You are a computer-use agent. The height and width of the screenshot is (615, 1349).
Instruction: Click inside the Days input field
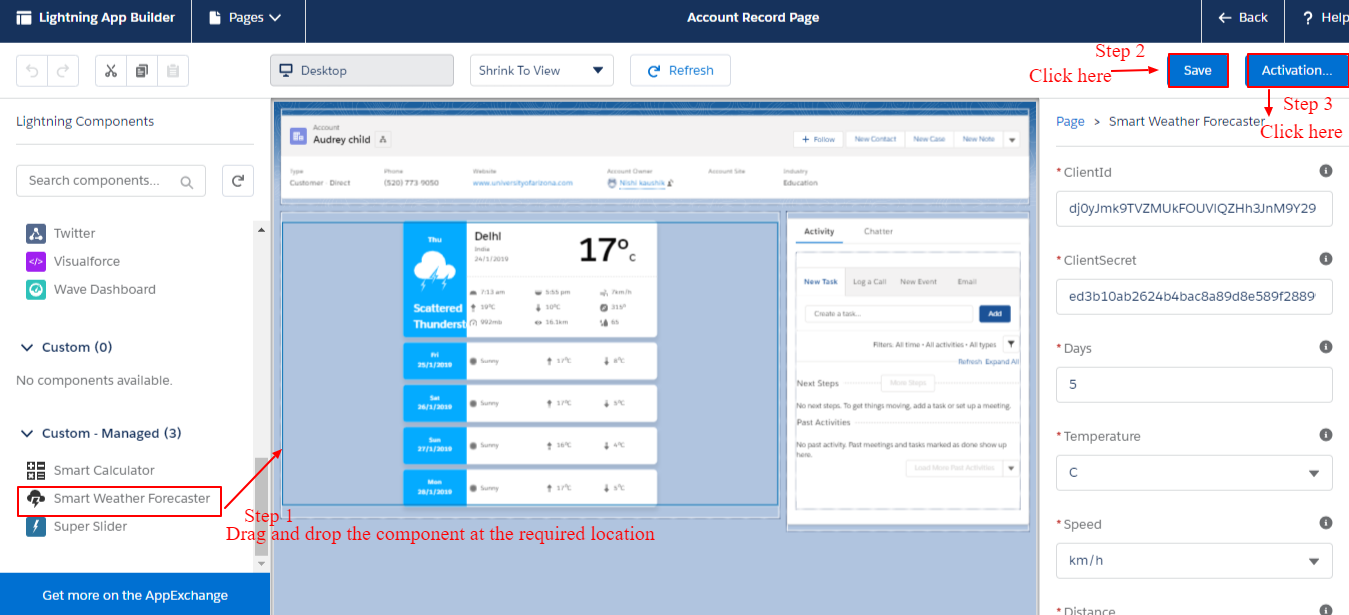click(x=1193, y=384)
